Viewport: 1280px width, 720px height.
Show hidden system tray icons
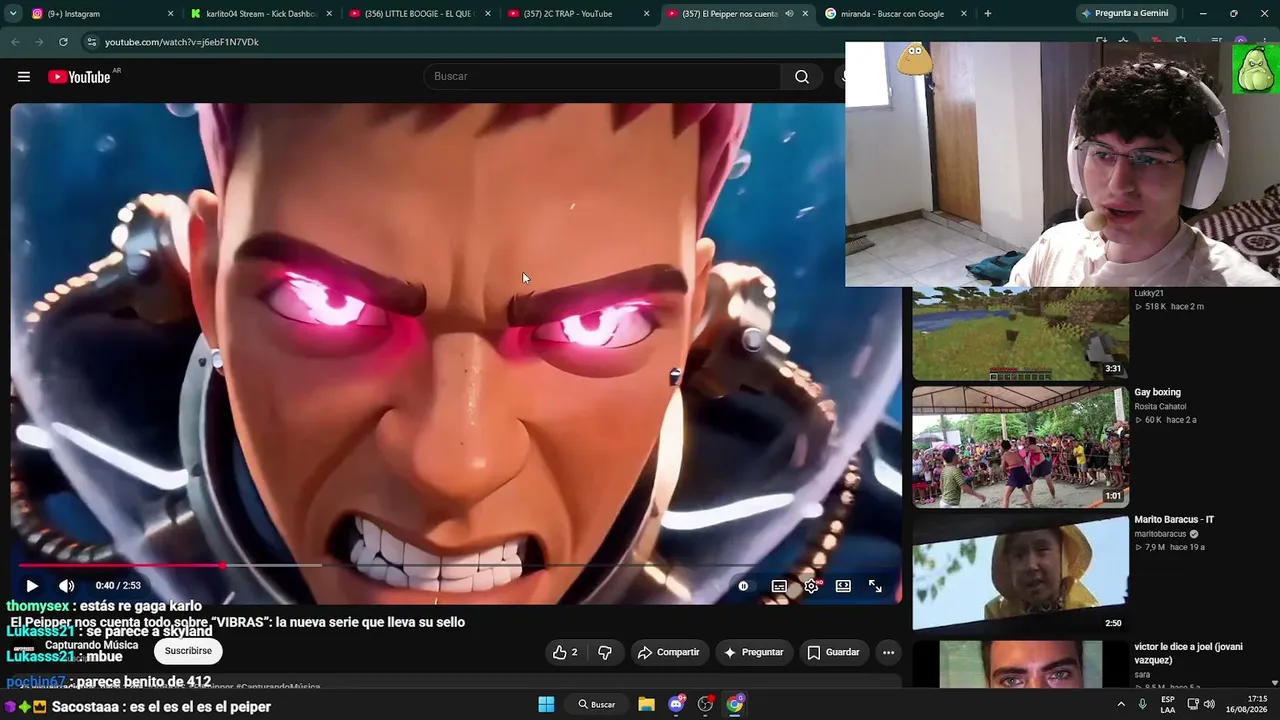coord(1121,704)
